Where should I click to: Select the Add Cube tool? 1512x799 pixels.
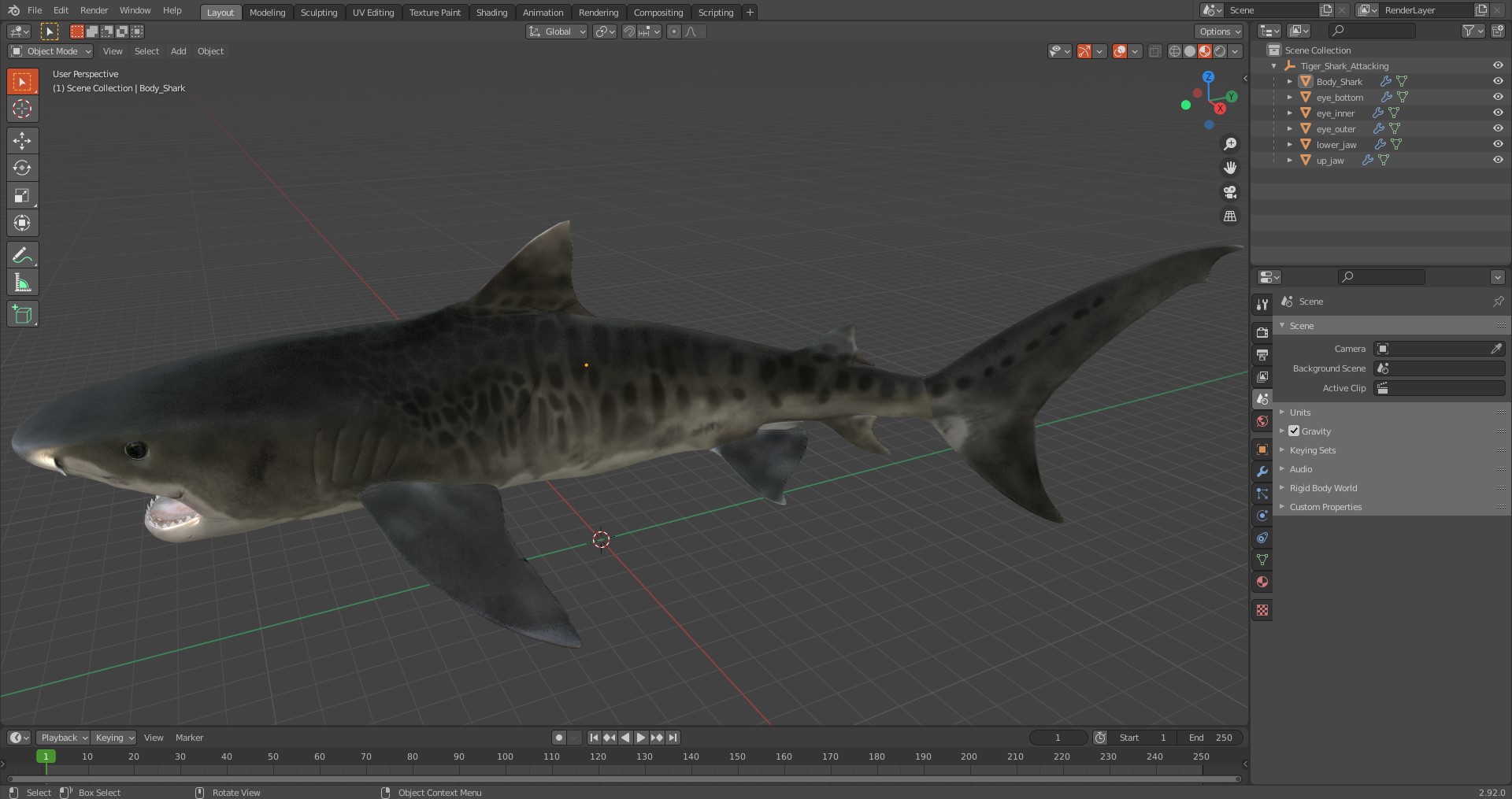coord(22,314)
